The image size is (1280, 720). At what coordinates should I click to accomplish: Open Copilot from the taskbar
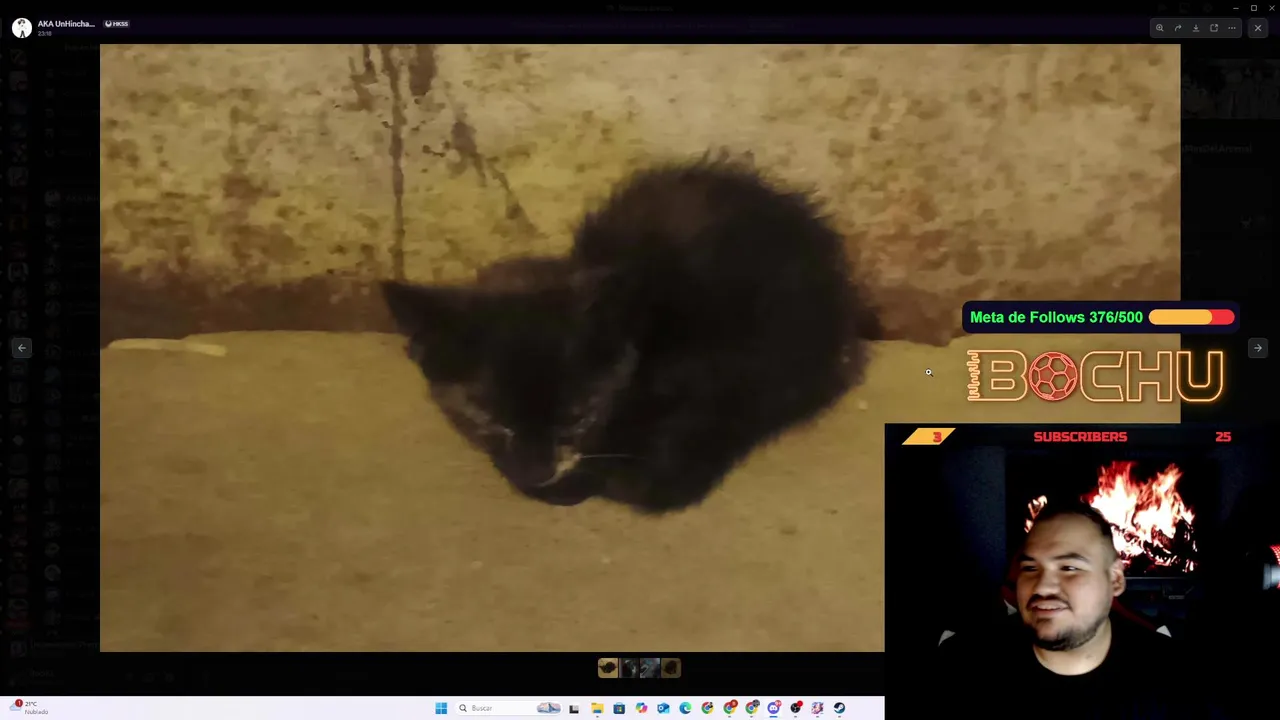(641, 708)
